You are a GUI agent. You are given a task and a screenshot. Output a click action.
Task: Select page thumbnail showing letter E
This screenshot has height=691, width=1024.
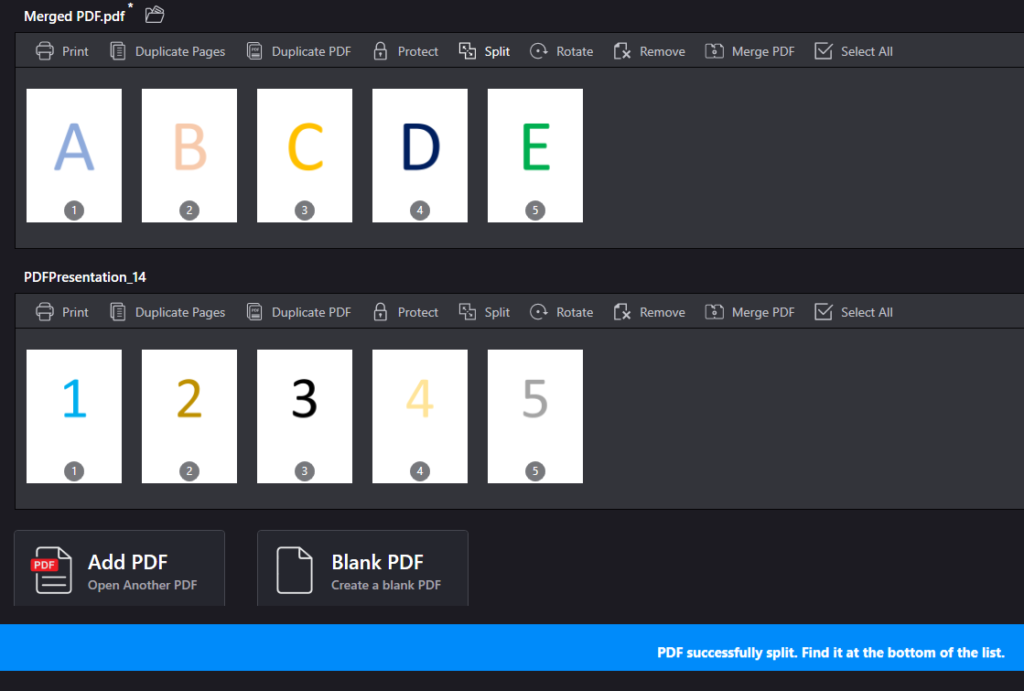[535, 155]
